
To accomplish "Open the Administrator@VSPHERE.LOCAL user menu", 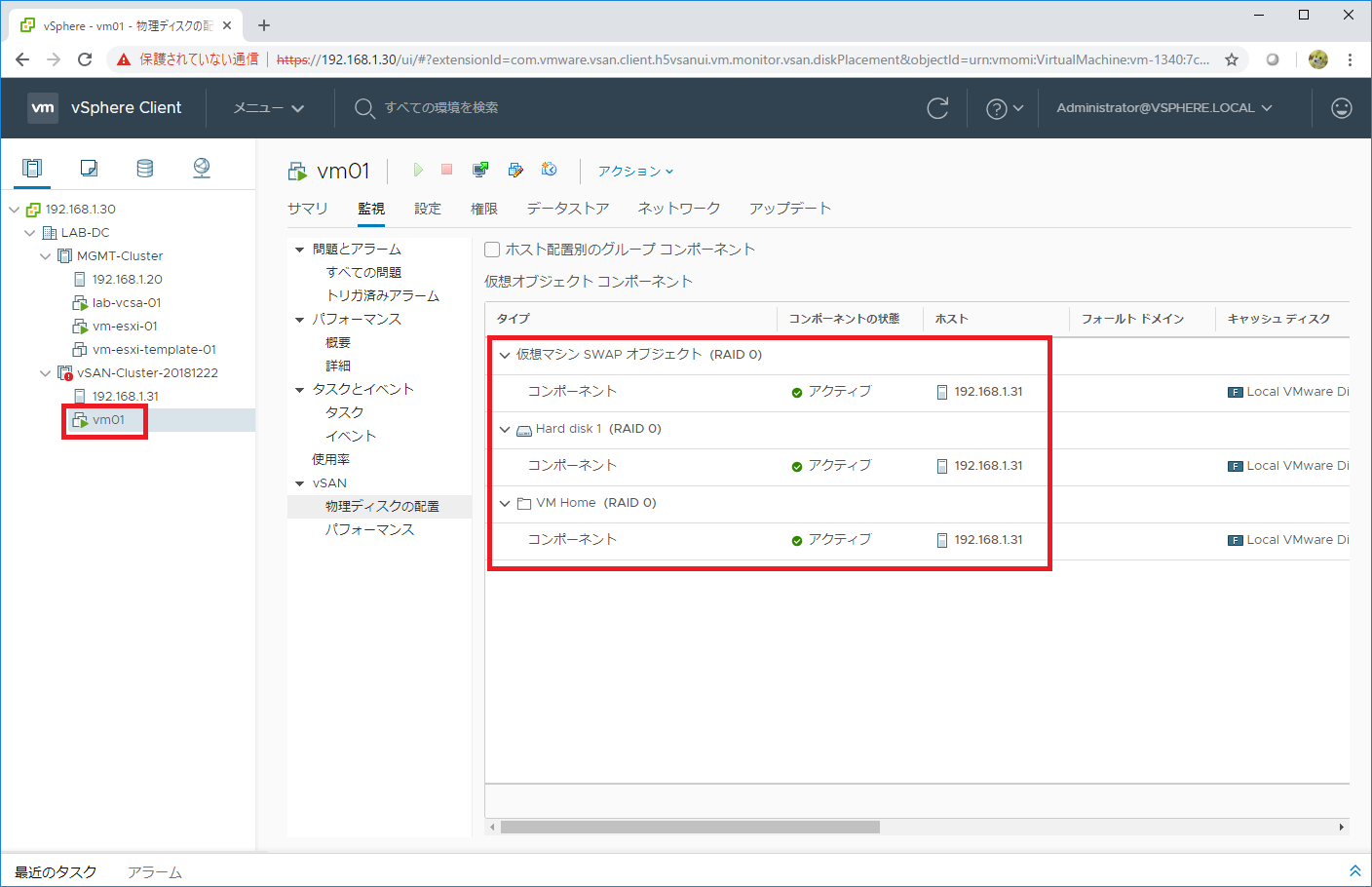I will [1164, 108].
